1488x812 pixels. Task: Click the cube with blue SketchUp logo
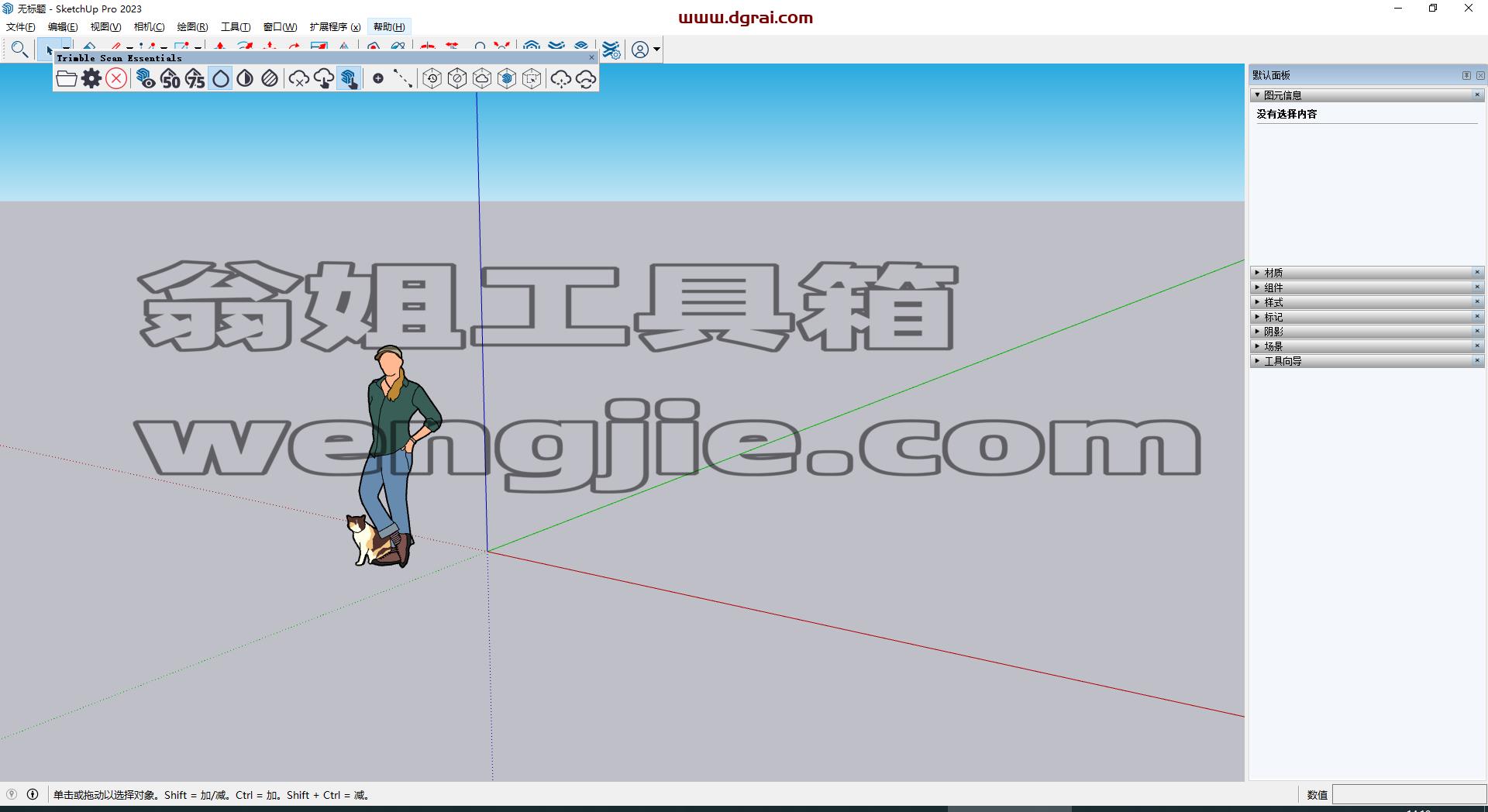pyautogui.click(x=507, y=78)
